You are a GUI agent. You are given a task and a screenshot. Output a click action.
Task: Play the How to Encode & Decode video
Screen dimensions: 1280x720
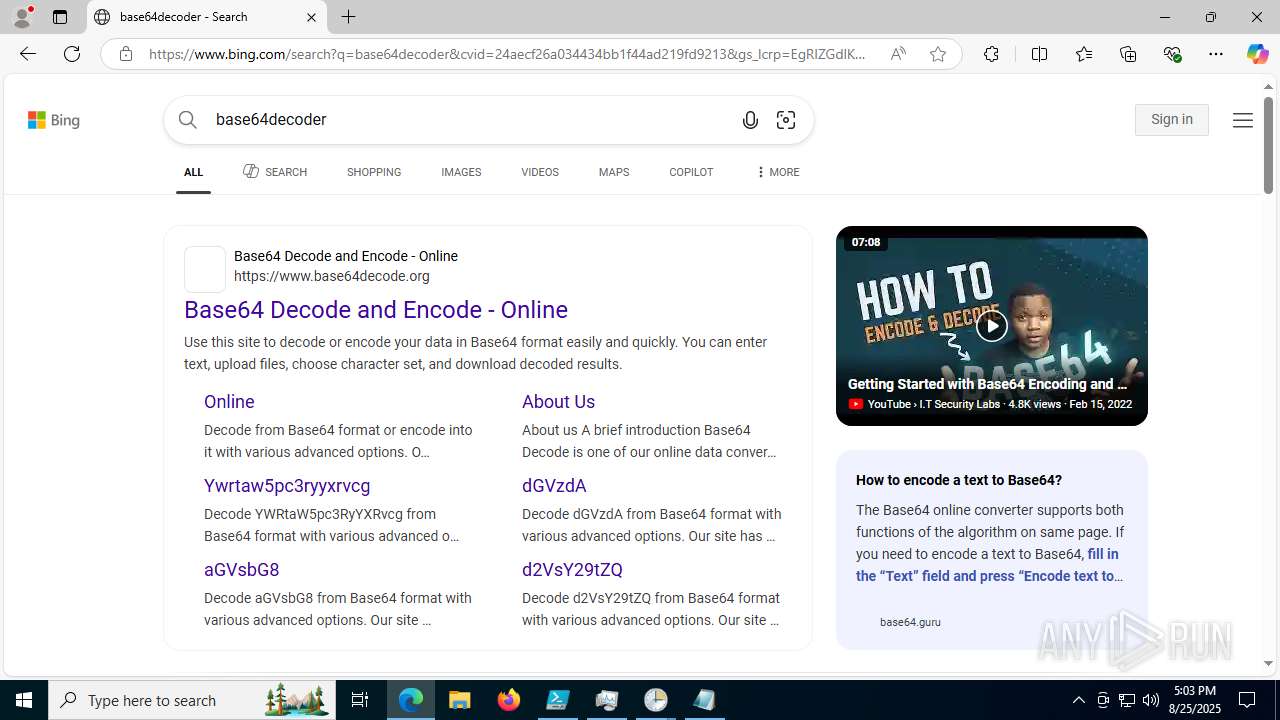click(992, 325)
